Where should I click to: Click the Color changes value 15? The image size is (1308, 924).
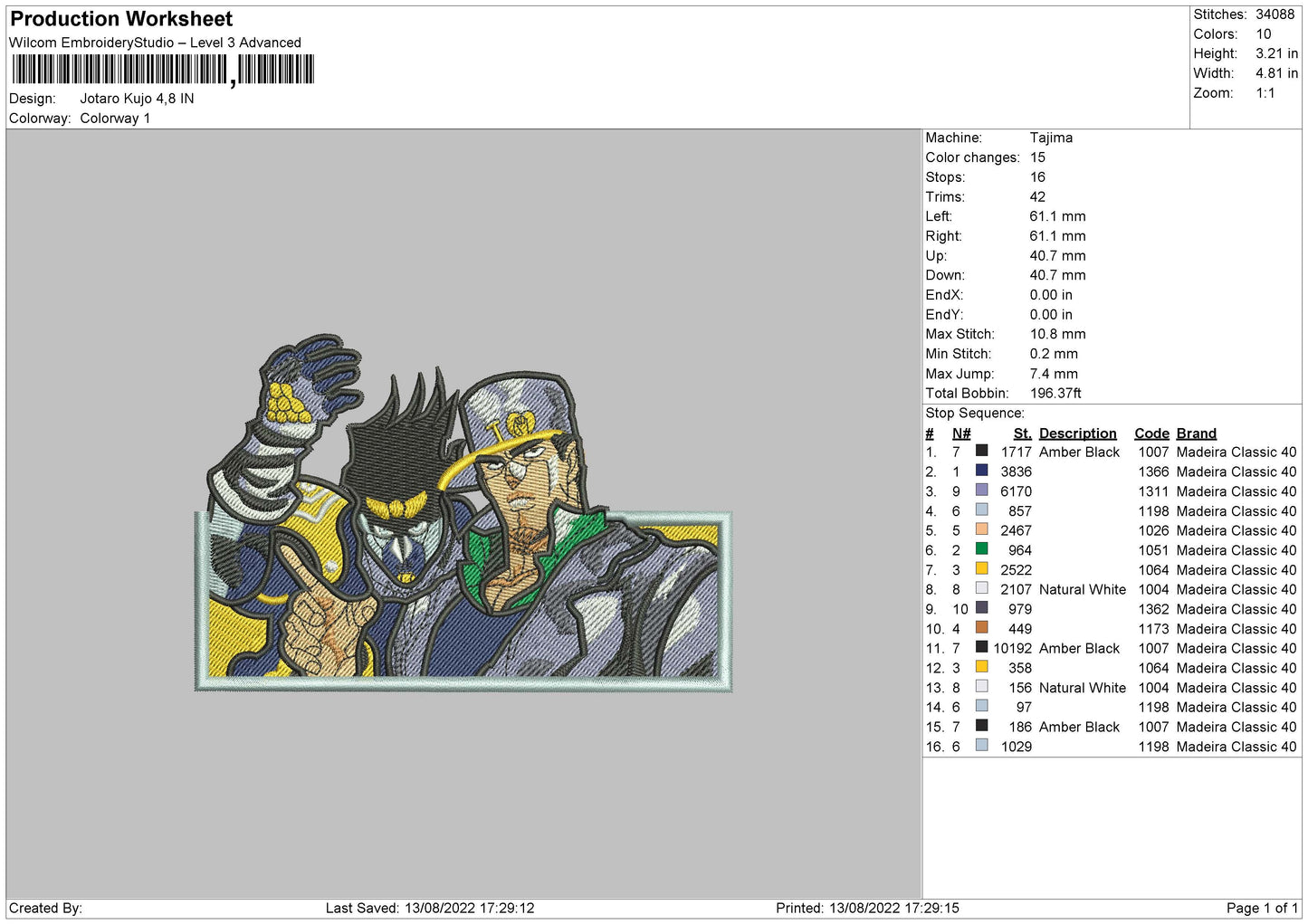pos(1037,157)
